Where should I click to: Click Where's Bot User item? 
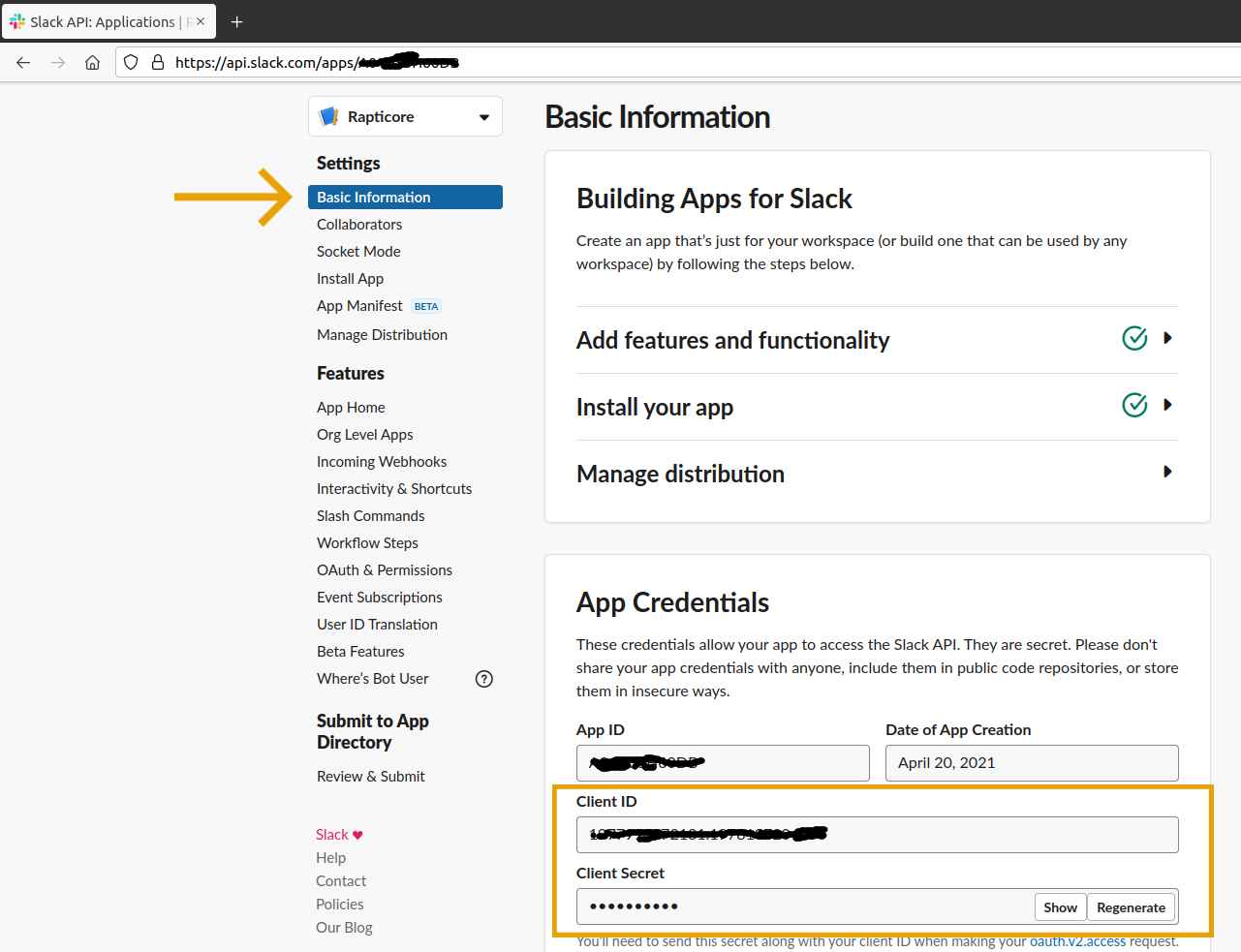[x=372, y=679]
